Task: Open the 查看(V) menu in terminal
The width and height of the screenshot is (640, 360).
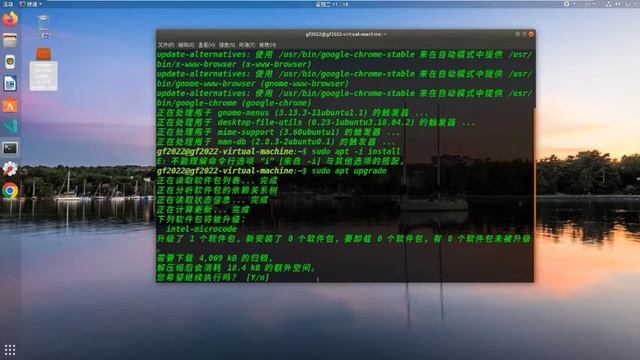Action: (x=207, y=45)
